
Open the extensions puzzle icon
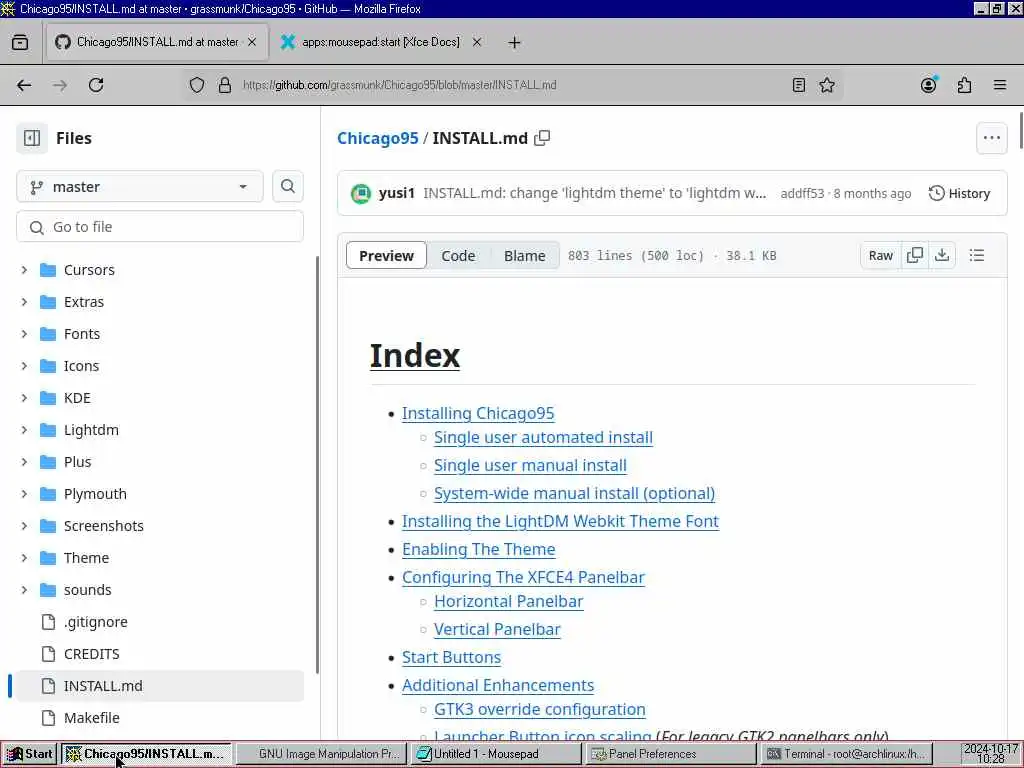pyautogui.click(x=965, y=85)
